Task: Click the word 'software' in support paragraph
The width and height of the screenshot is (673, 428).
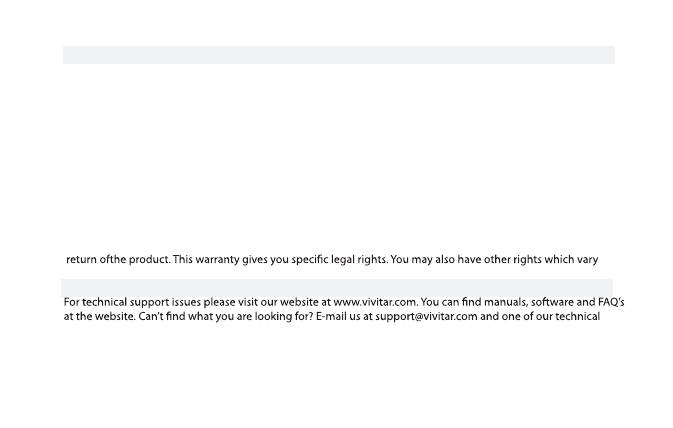Action: [552, 303]
